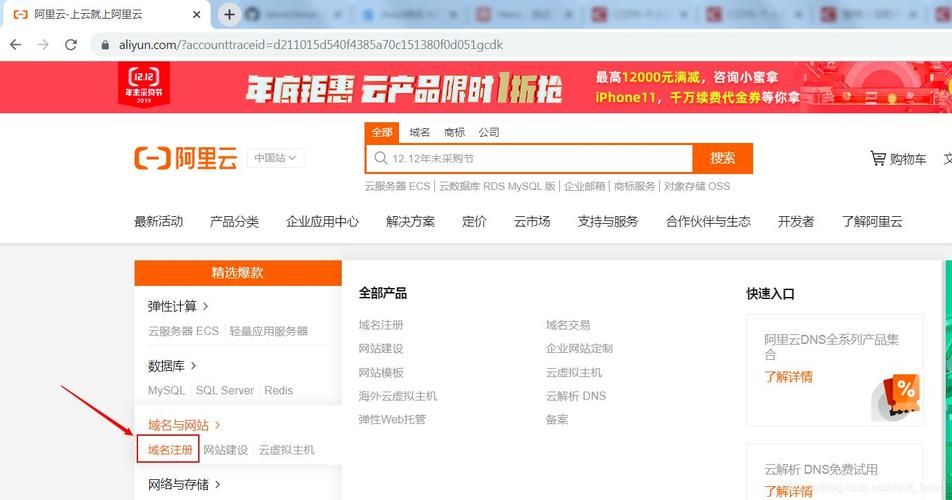
Task: Open the 产品分类 menu
Action: (234, 221)
